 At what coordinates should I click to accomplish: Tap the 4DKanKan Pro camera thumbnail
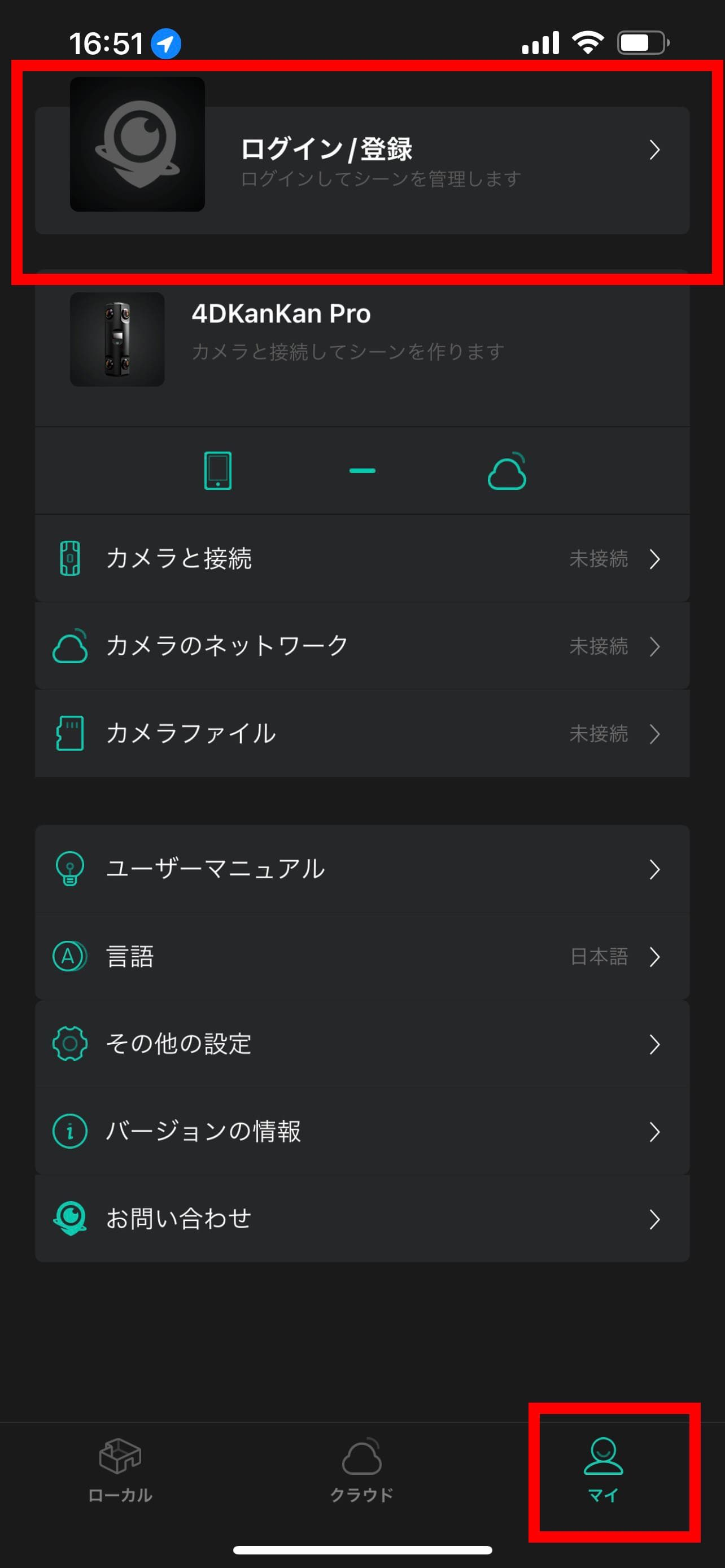pos(117,339)
